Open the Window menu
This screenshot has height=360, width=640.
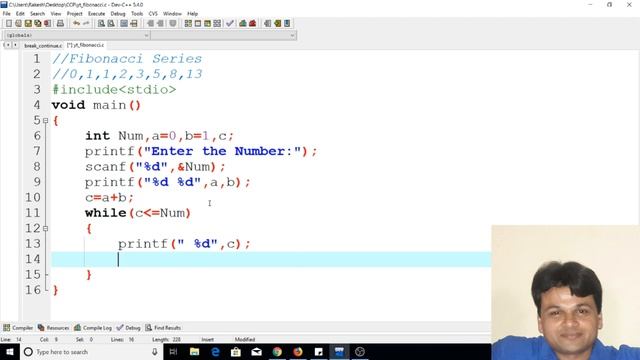coord(172,13)
